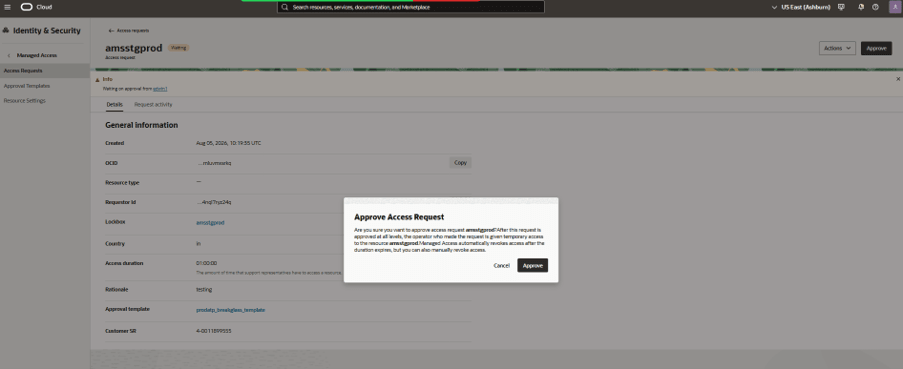The width and height of the screenshot is (903, 369).
Task: Open Approval Templates in sidebar
Action: pyautogui.click(x=27, y=86)
